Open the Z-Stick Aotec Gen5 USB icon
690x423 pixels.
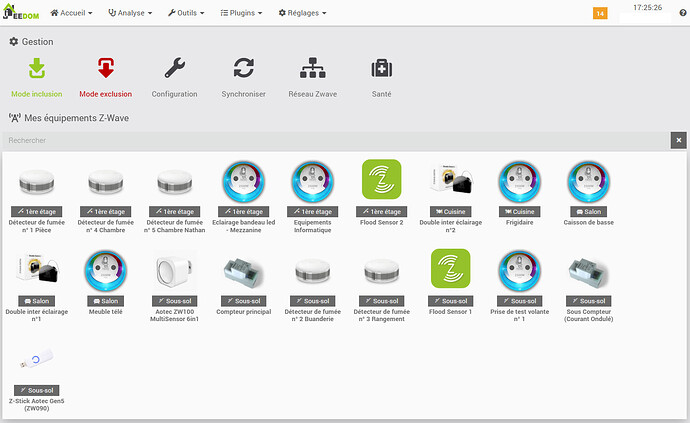pyautogui.click(x=37, y=359)
